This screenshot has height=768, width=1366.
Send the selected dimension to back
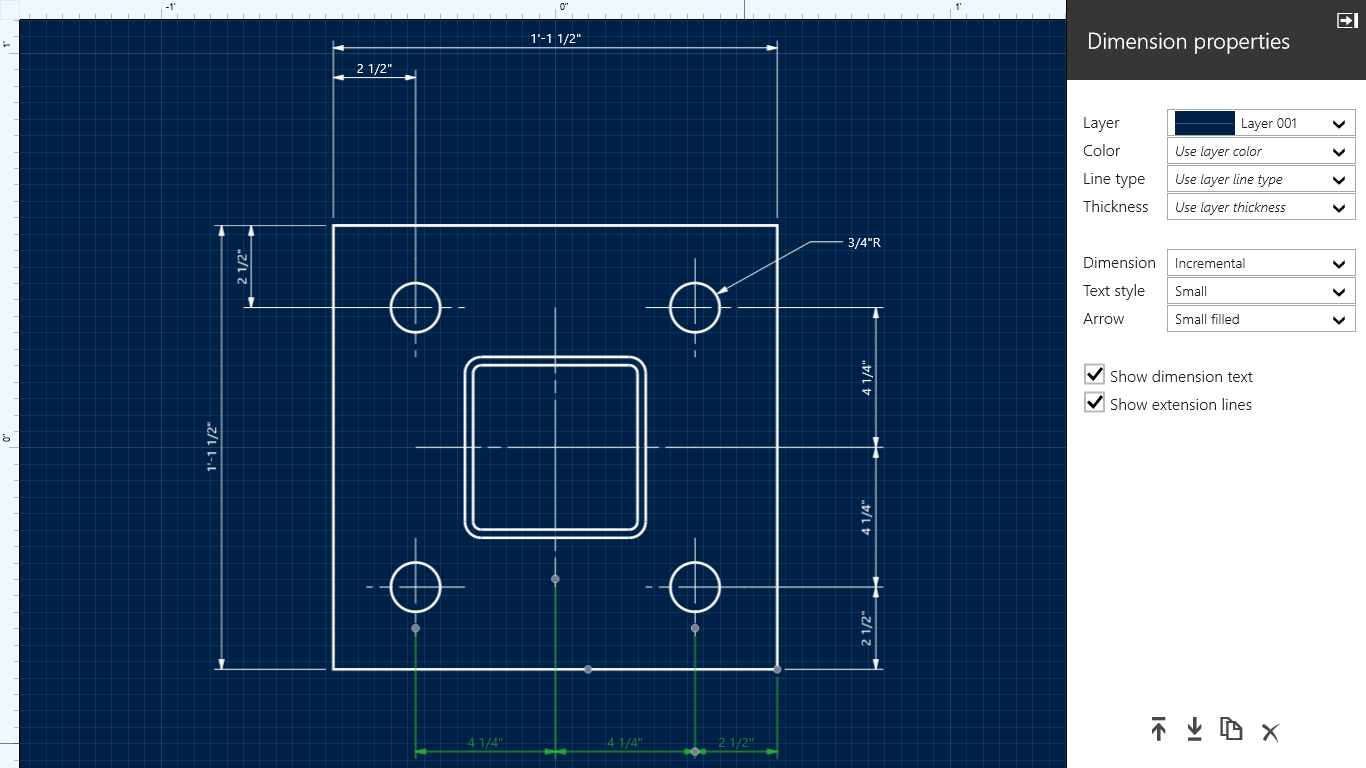[x=1194, y=731]
